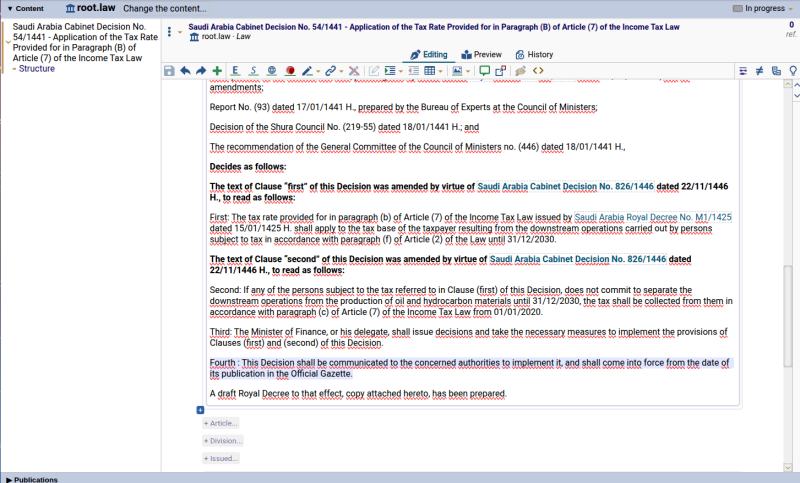
Task: Click the blue plus square below editor
Action: [x=200, y=410]
